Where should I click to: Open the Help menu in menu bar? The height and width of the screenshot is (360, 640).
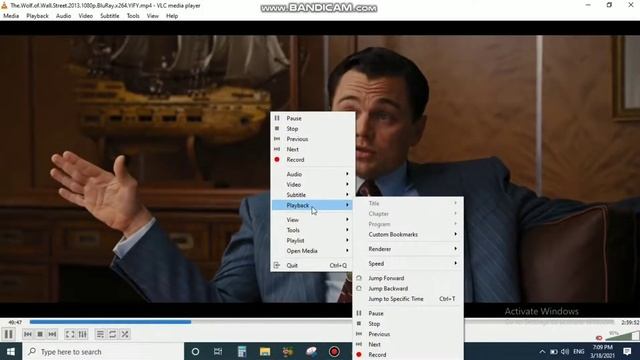point(172,16)
